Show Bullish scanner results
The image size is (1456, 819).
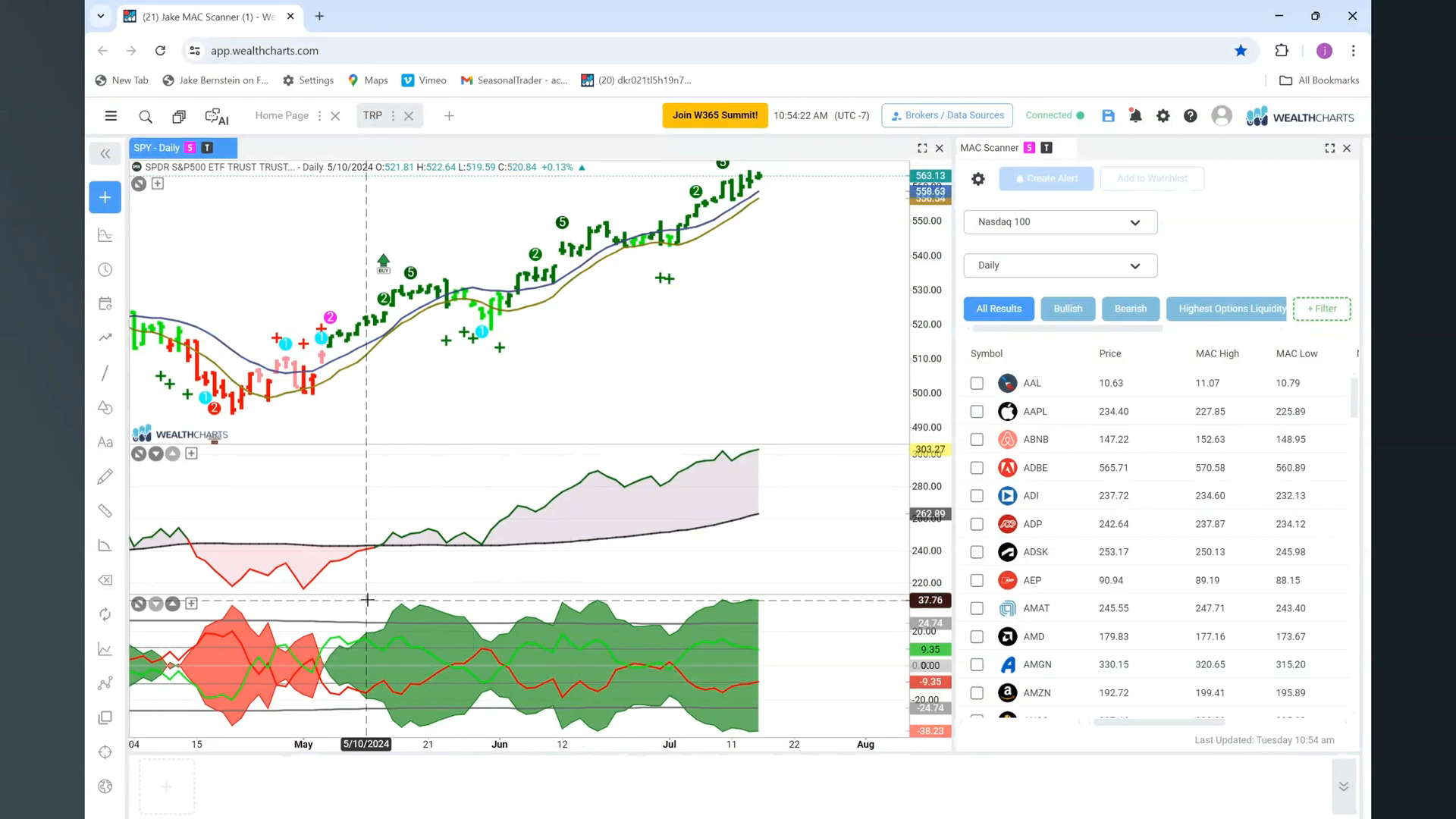1068,309
